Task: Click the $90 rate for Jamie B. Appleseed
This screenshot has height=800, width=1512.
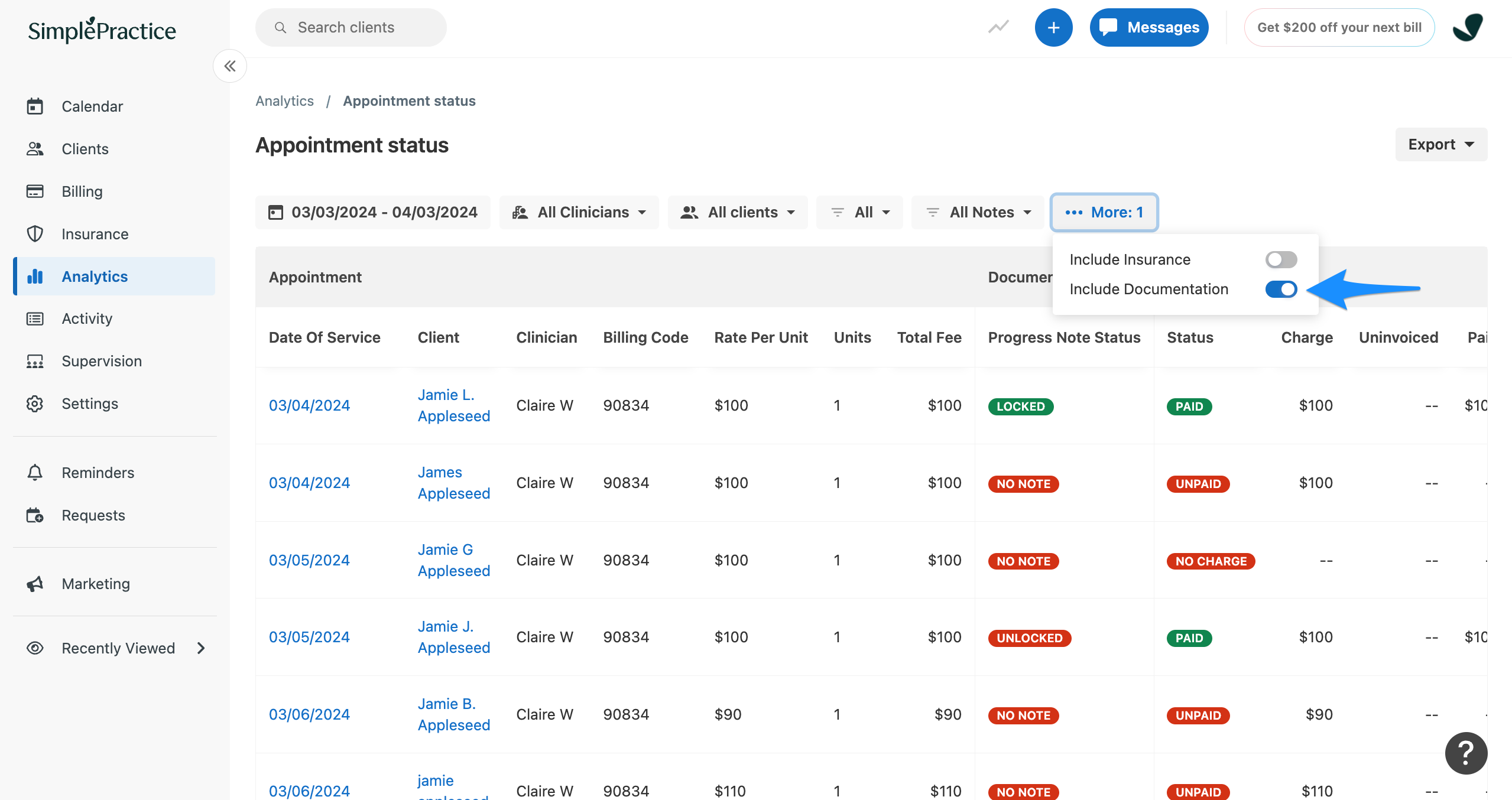Action: [728, 714]
